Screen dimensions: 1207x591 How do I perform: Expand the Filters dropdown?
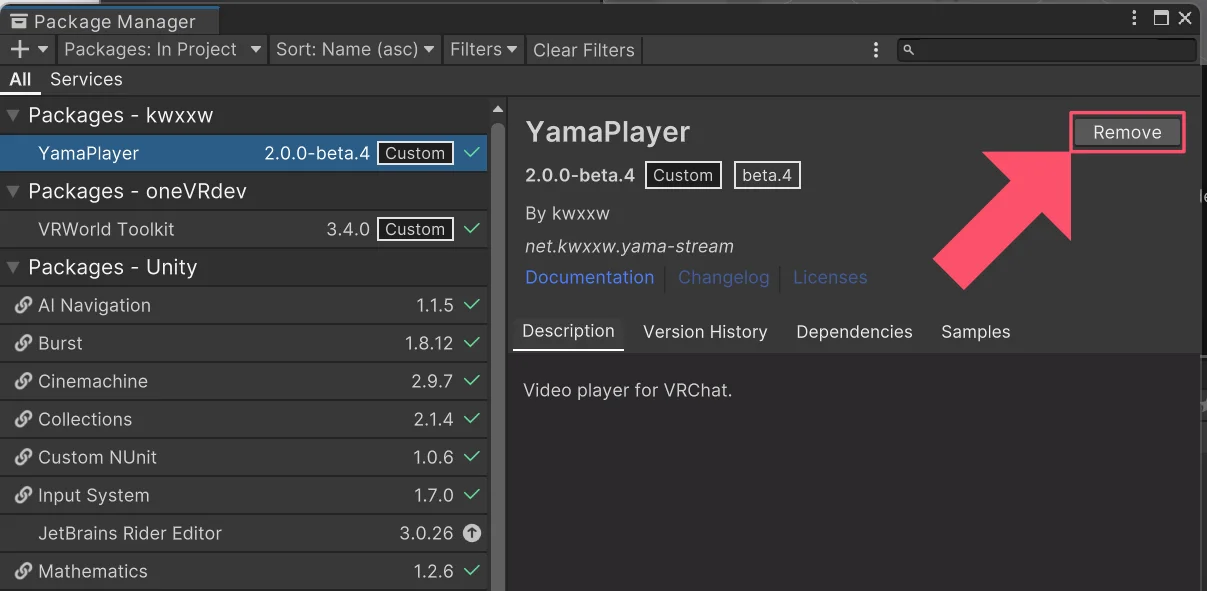pyautogui.click(x=483, y=49)
